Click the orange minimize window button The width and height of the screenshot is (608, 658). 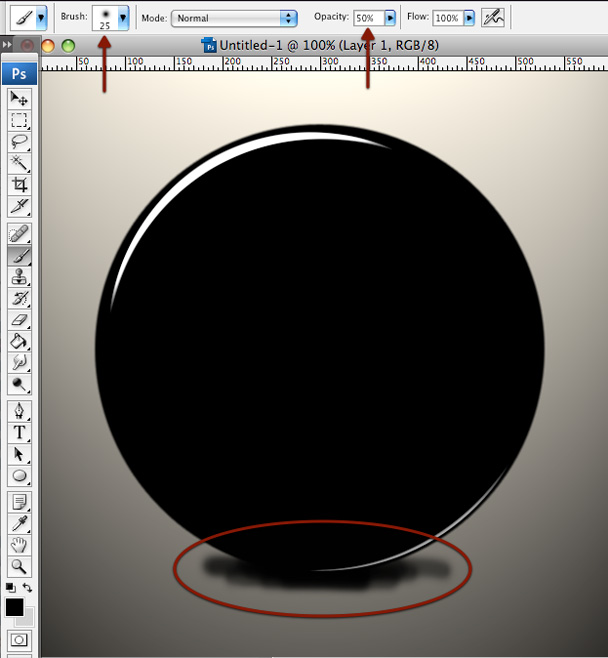(48, 46)
